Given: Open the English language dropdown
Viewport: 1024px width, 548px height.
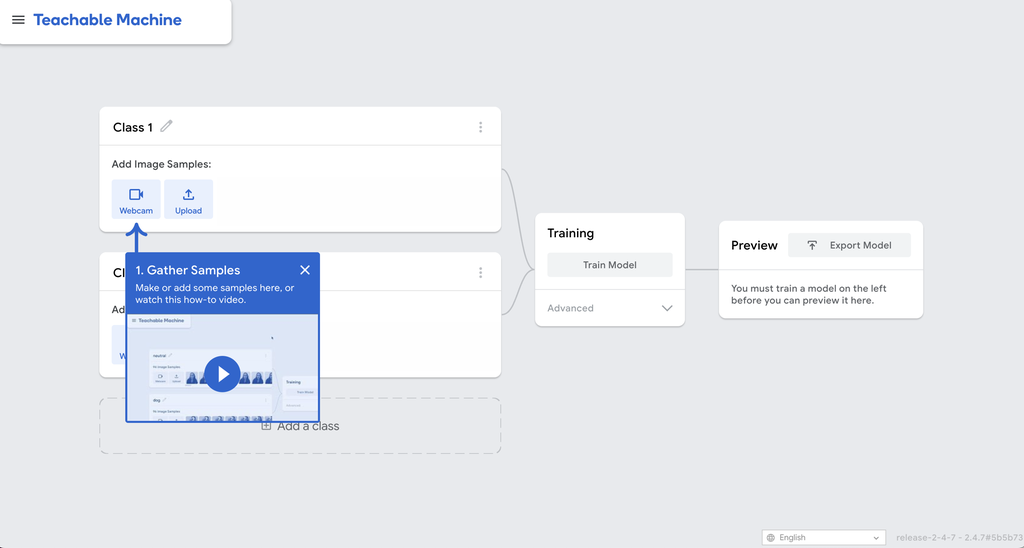Looking at the screenshot, I should (x=823, y=537).
